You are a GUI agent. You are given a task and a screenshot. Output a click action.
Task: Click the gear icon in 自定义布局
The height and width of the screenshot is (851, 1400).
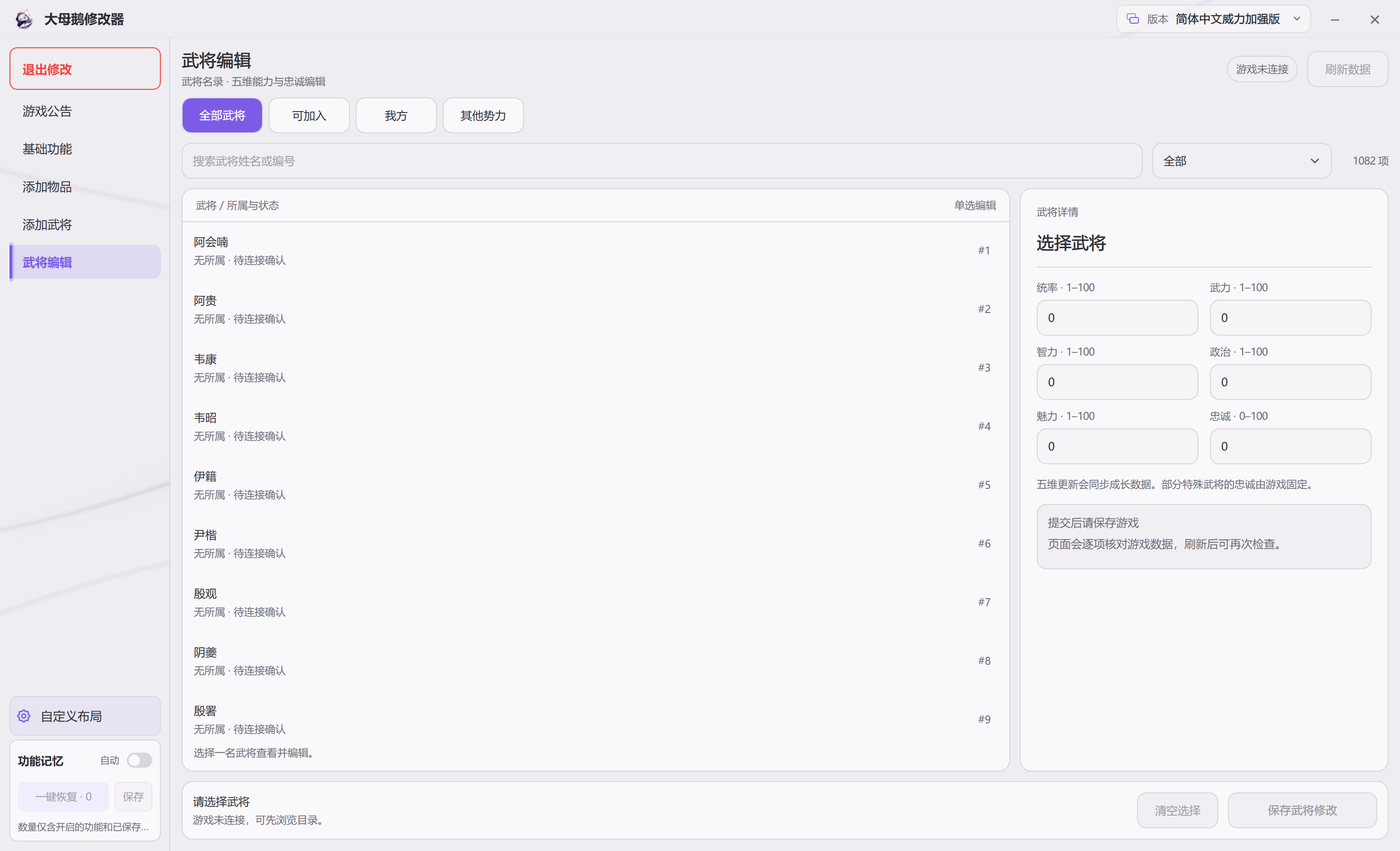point(24,716)
